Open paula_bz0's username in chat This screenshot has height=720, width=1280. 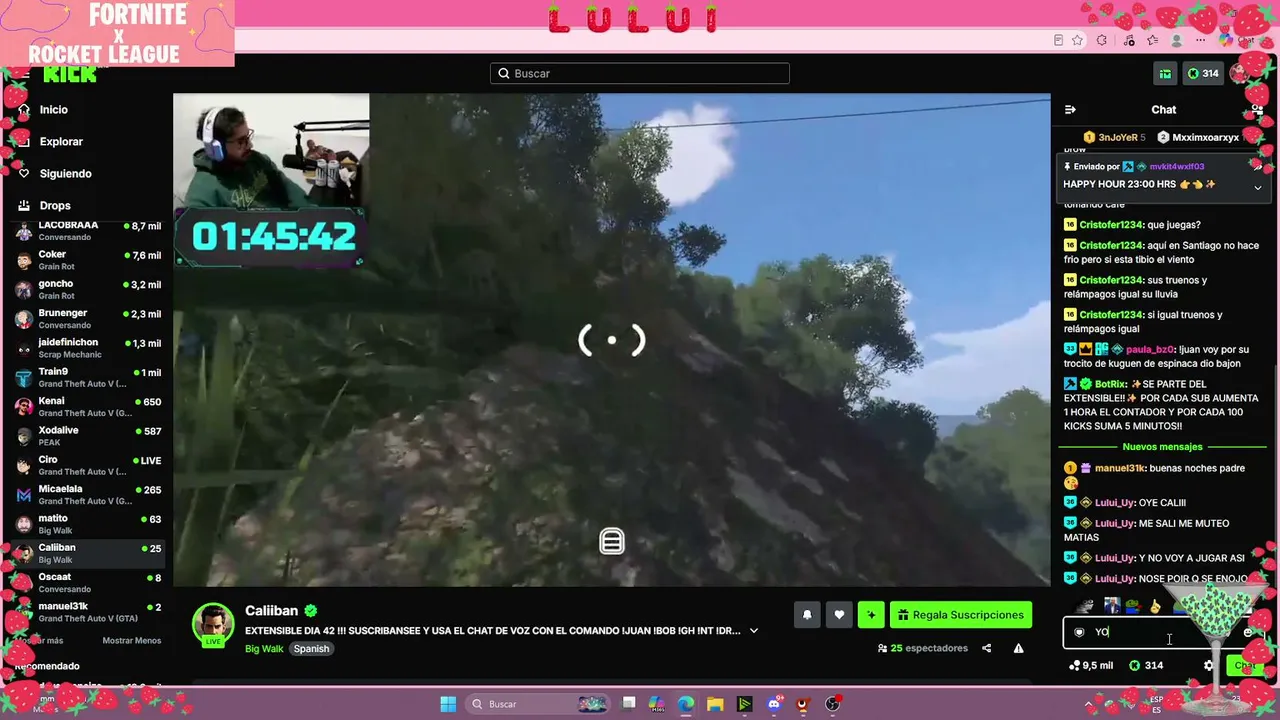[x=1150, y=350]
